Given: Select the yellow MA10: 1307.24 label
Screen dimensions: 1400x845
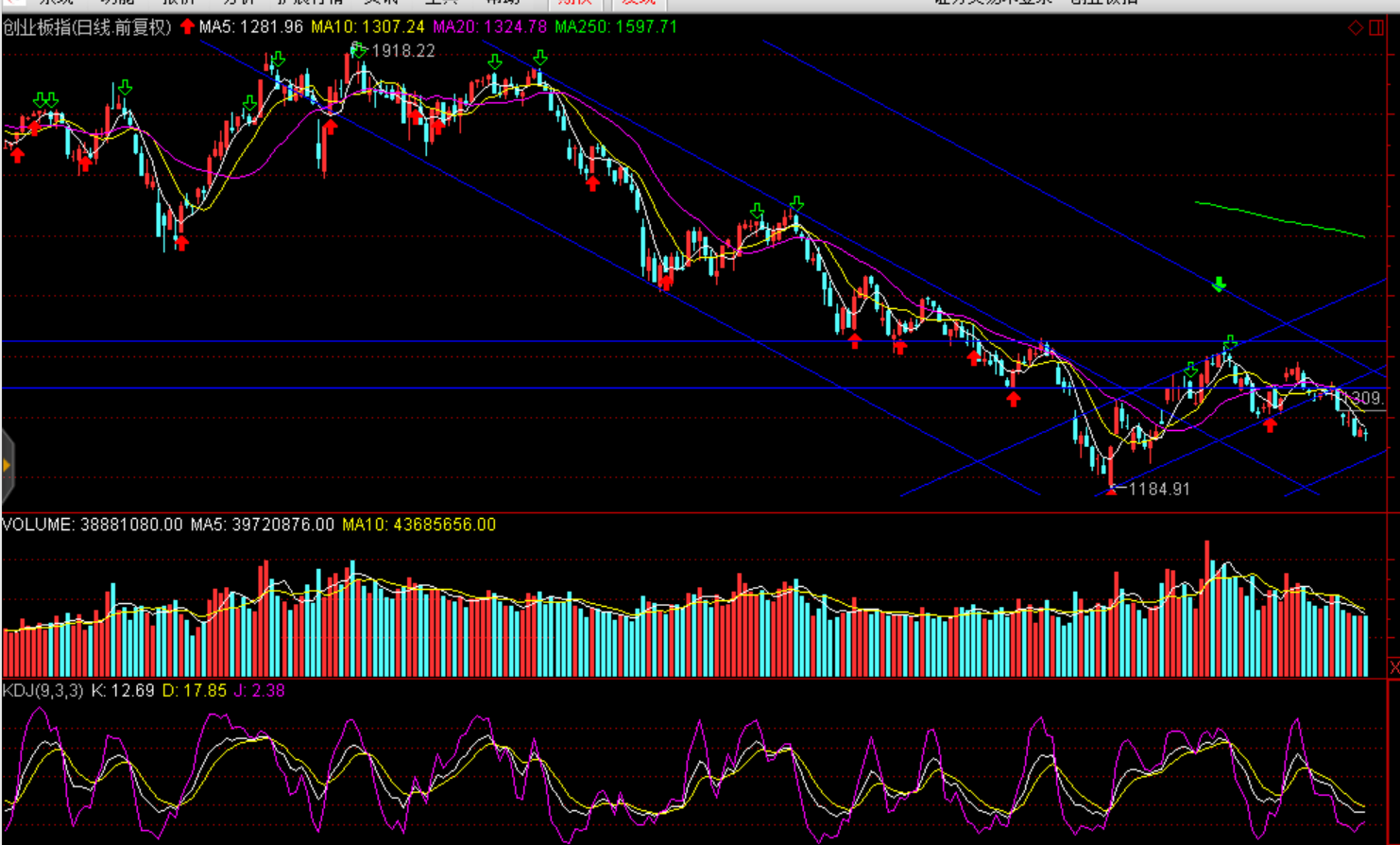Looking at the screenshot, I should coord(367,27).
